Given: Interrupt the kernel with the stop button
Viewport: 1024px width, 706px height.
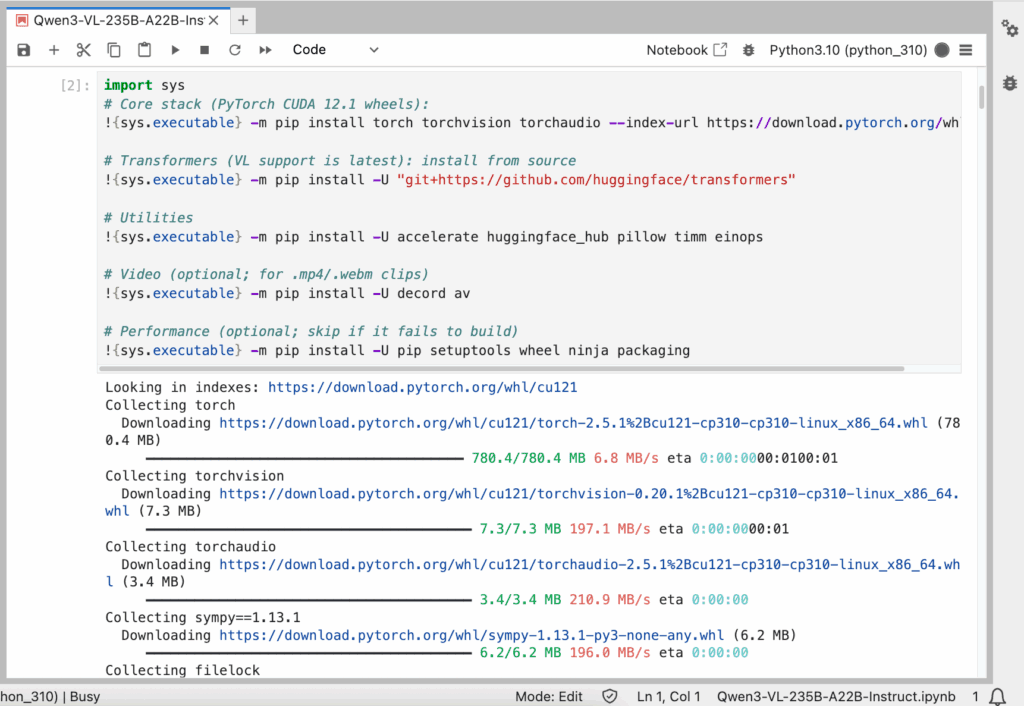Looking at the screenshot, I should click(x=204, y=50).
